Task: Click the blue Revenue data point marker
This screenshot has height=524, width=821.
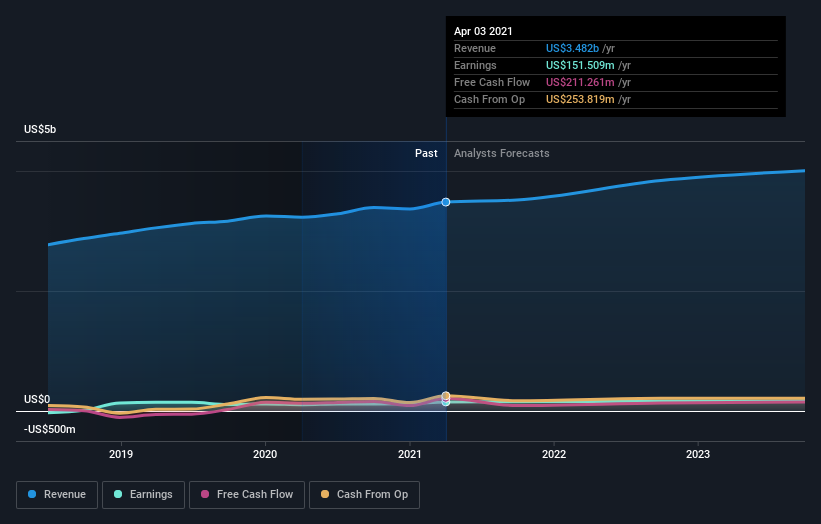Action: click(x=446, y=202)
